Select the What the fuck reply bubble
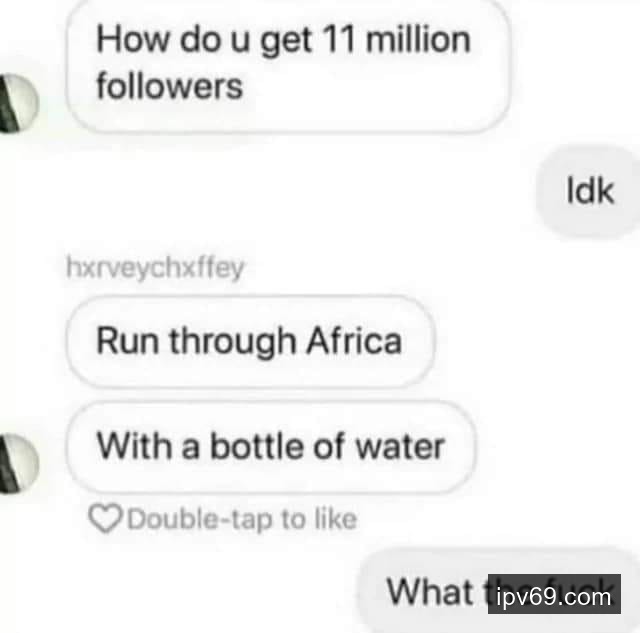This screenshot has width=640, height=633. pos(500,591)
